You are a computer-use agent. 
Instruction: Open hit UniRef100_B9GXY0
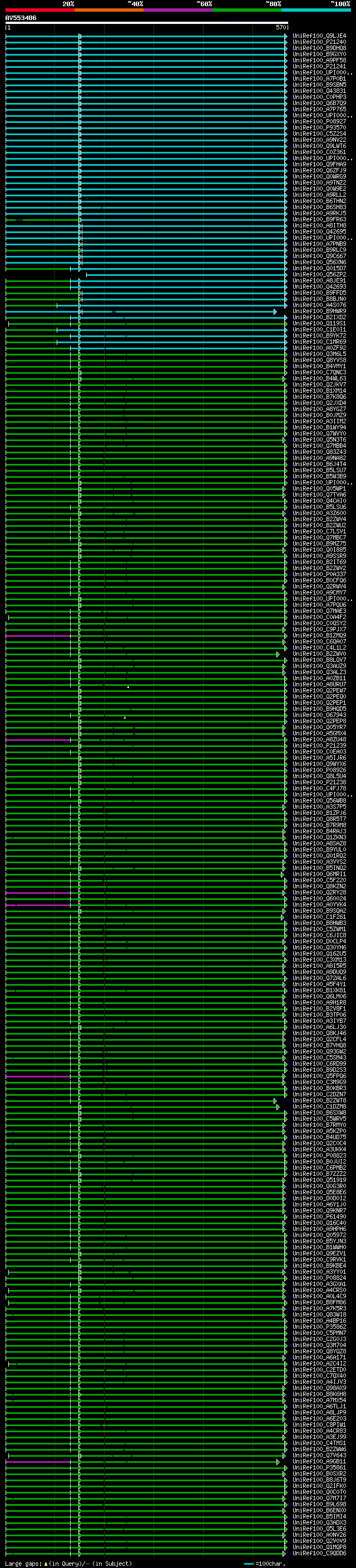click(319, 55)
